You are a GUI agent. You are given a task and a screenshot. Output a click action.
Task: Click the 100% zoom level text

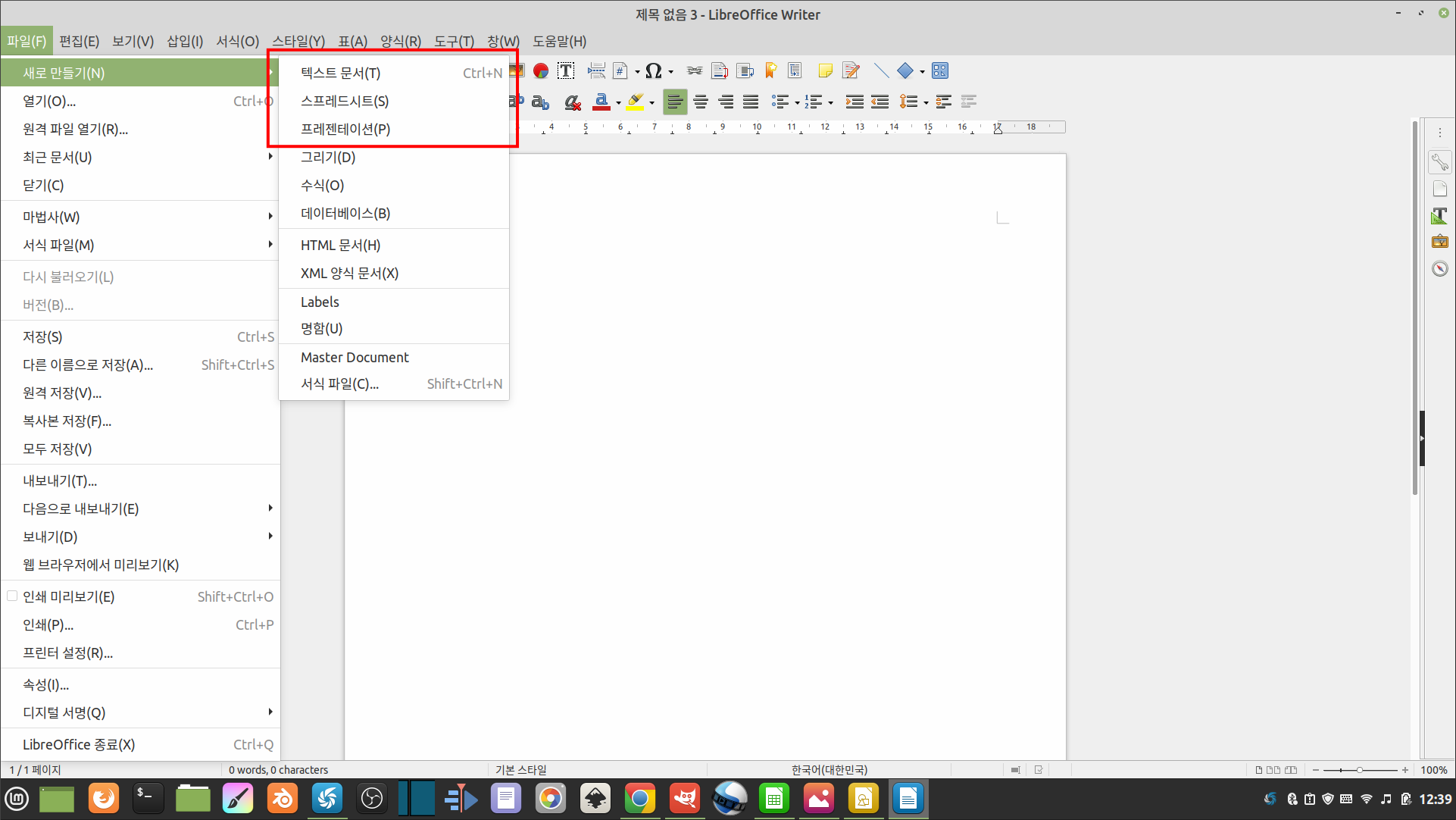1434,770
